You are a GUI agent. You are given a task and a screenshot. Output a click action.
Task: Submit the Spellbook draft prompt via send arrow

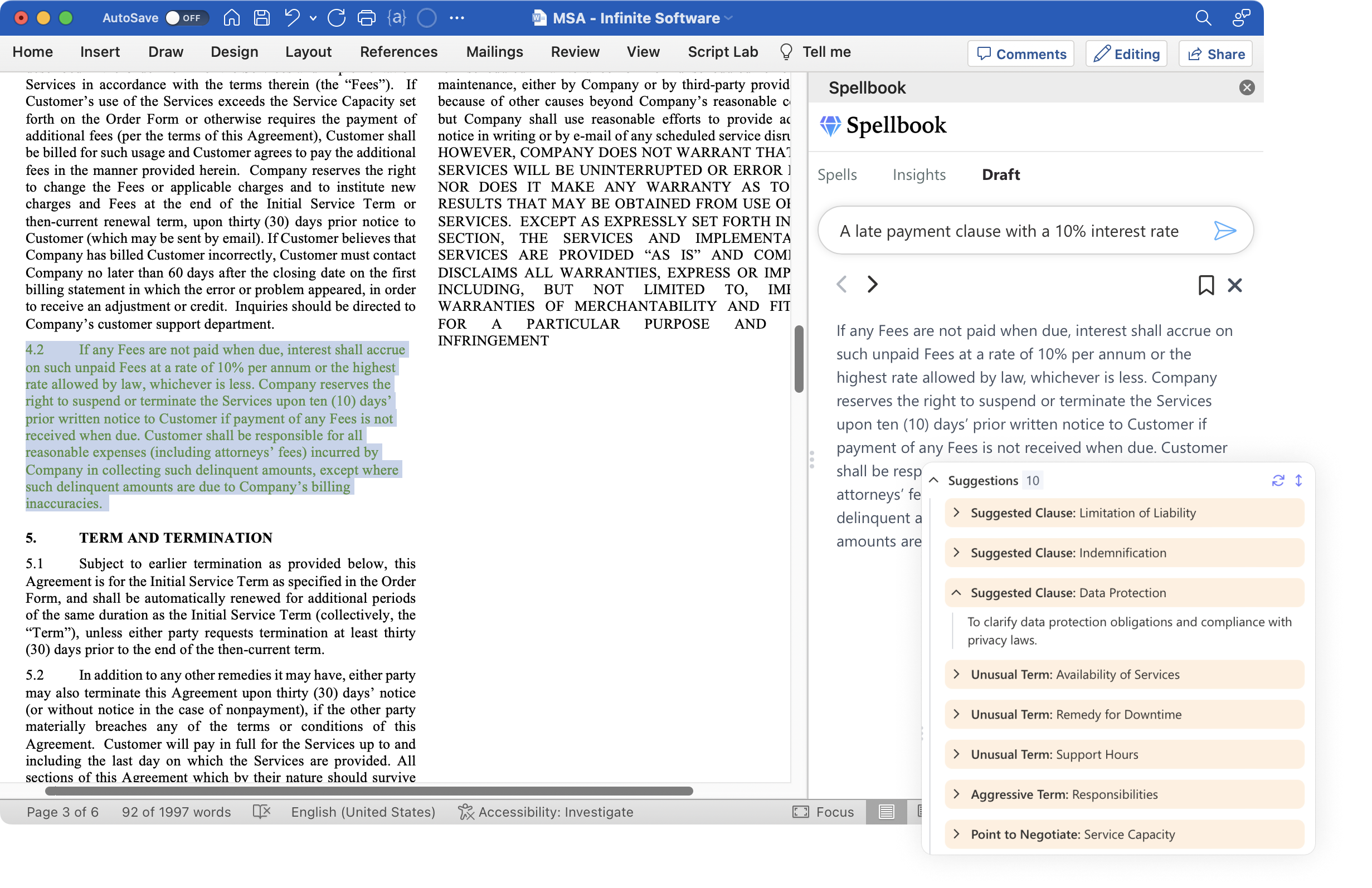(1225, 231)
